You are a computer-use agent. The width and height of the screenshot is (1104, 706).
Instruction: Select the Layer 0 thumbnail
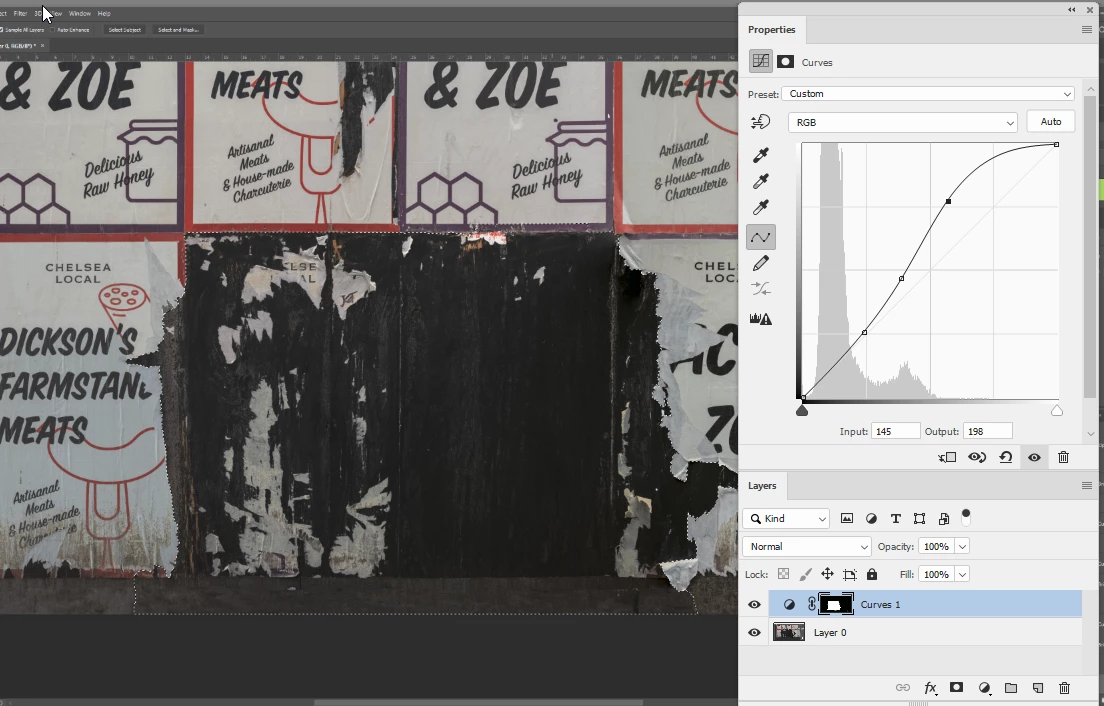(x=789, y=632)
